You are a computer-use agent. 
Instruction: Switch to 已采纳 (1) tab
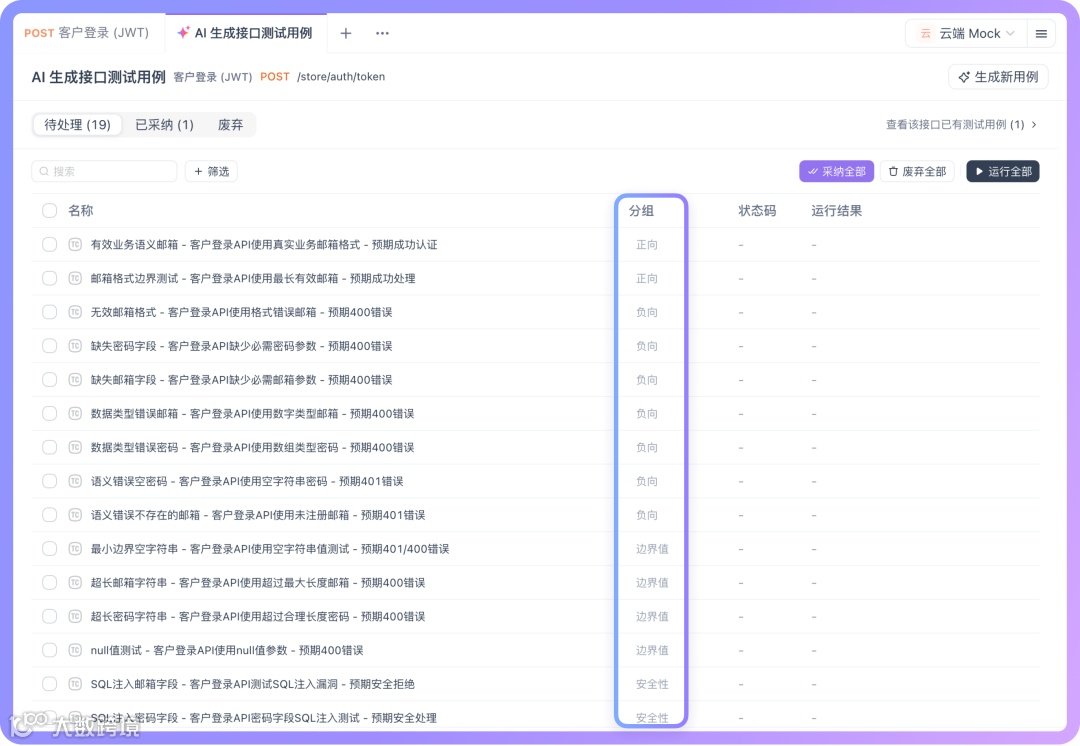pyautogui.click(x=165, y=125)
